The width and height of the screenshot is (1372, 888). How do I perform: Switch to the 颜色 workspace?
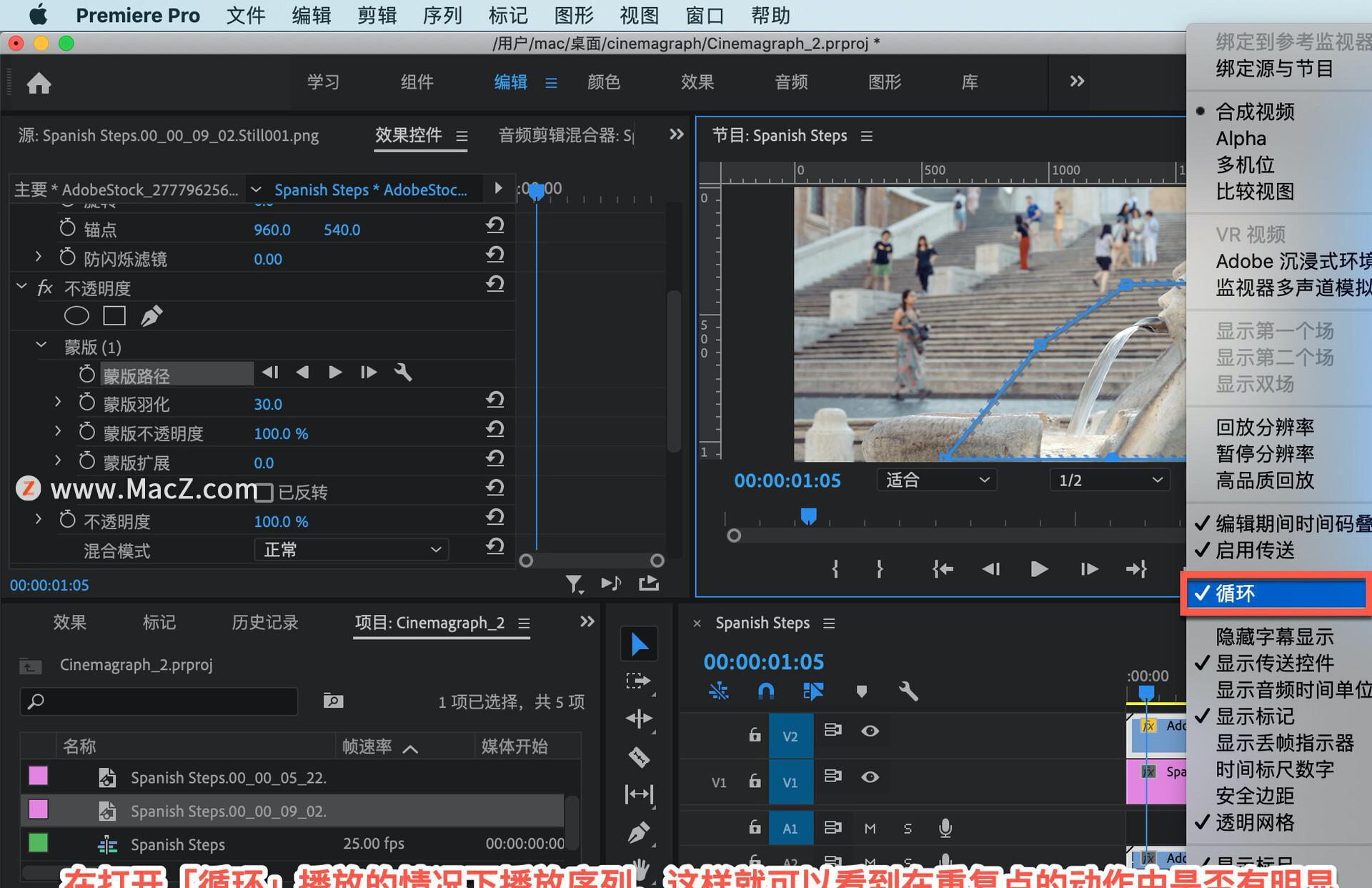(604, 82)
